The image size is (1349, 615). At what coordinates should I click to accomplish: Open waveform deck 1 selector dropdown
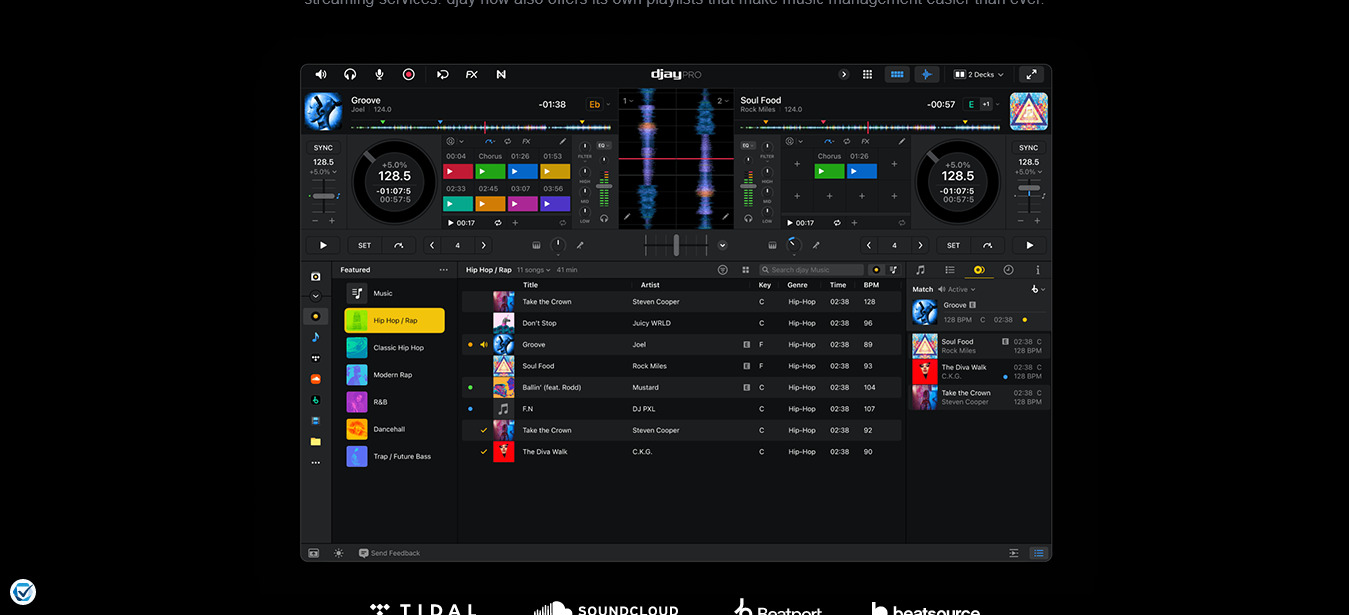coord(628,101)
